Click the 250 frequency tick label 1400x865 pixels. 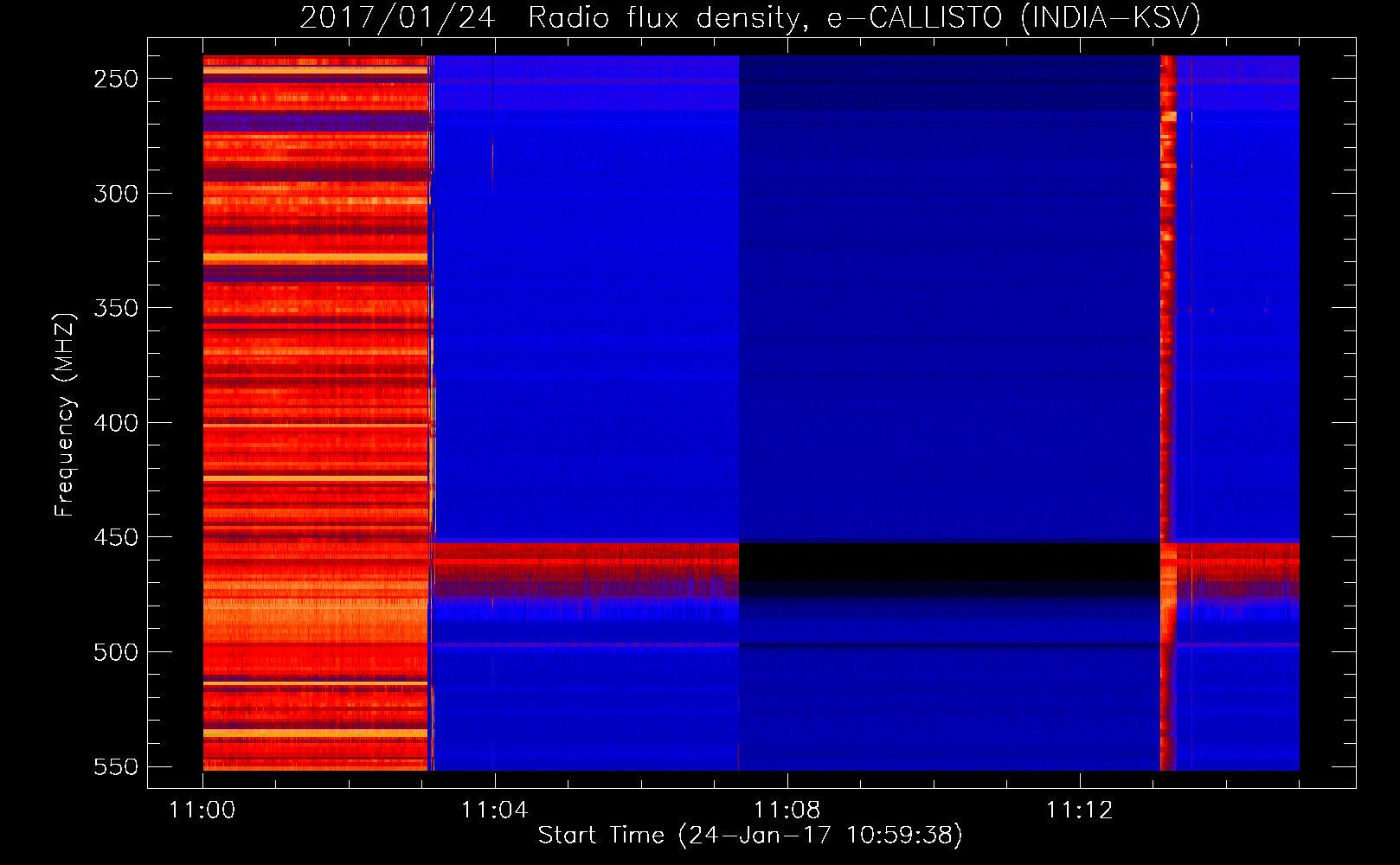click(x=116, y=79)
